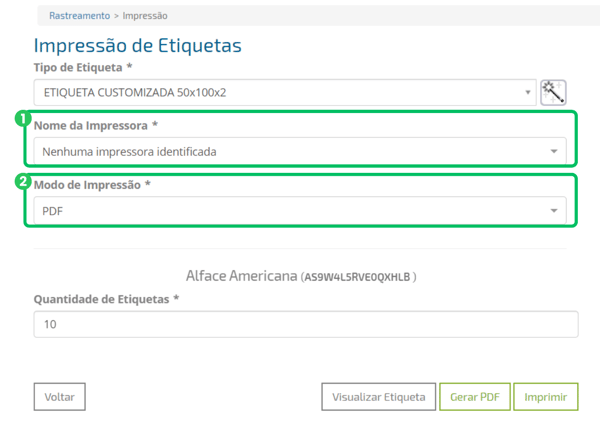Click the PDF print mode field
This screenshot has width=600, height=422.
[300, 210]
